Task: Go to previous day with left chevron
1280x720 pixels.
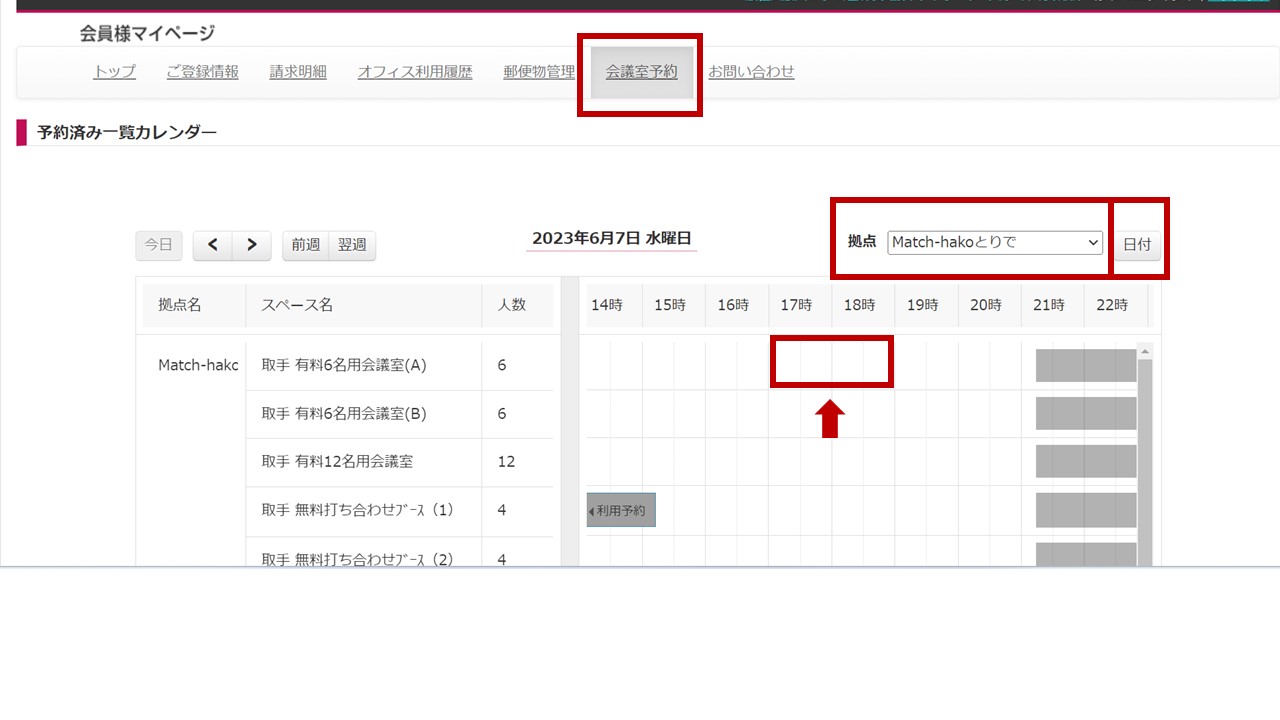Action: point(213,245)
